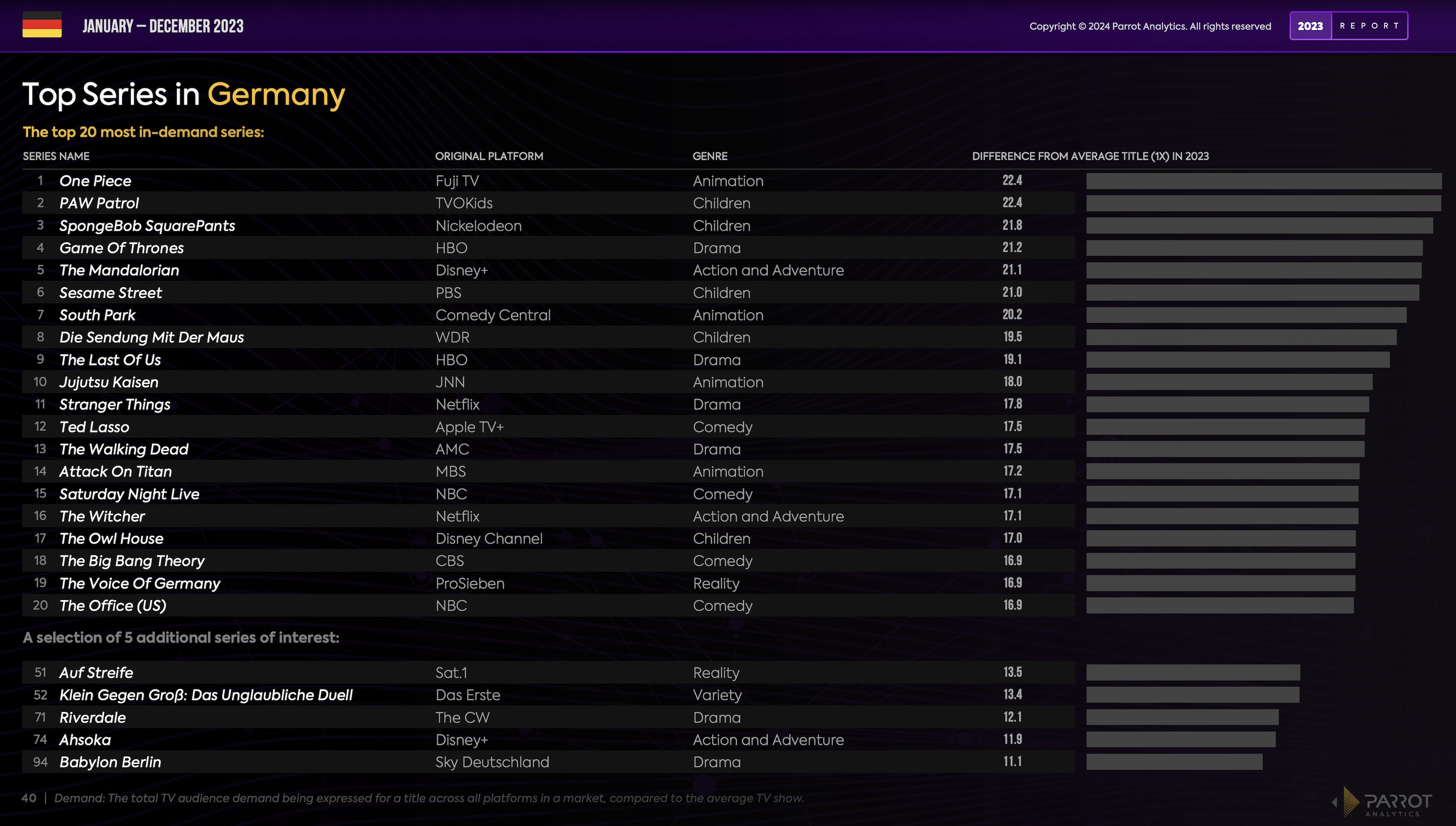Click Babylon Berlin's 11.1 value
1456x826 pixels.
coord(1013,761)
